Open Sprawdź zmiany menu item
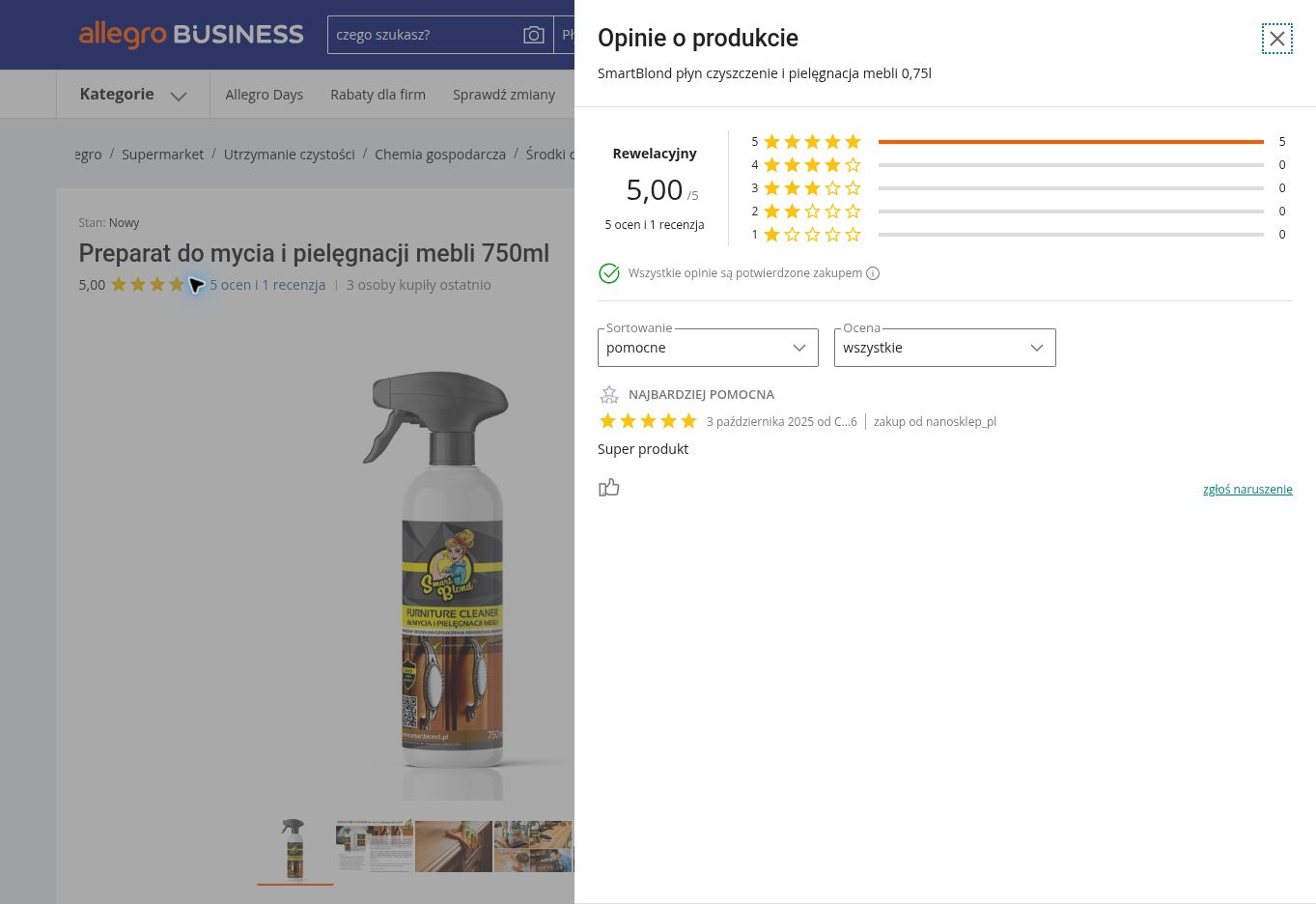 [x=504, y=95]
